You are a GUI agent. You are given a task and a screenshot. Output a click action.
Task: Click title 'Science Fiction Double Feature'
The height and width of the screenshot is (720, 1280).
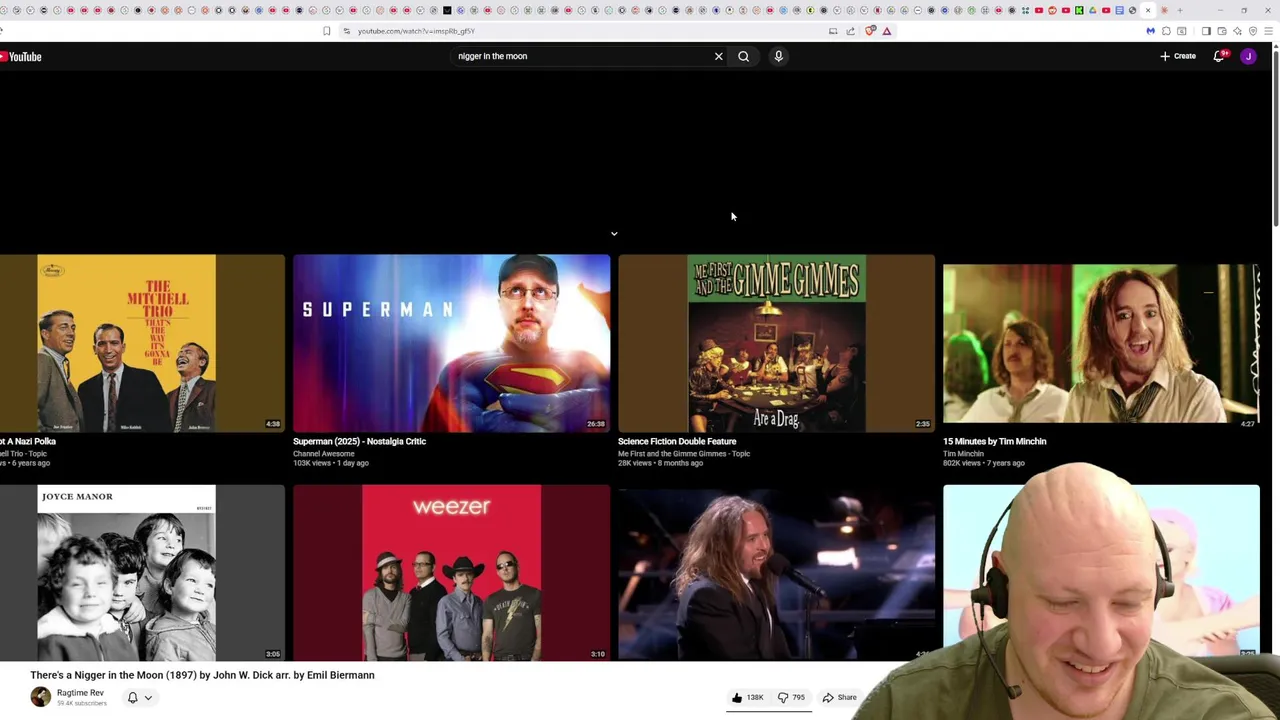(x=677, y=441)
